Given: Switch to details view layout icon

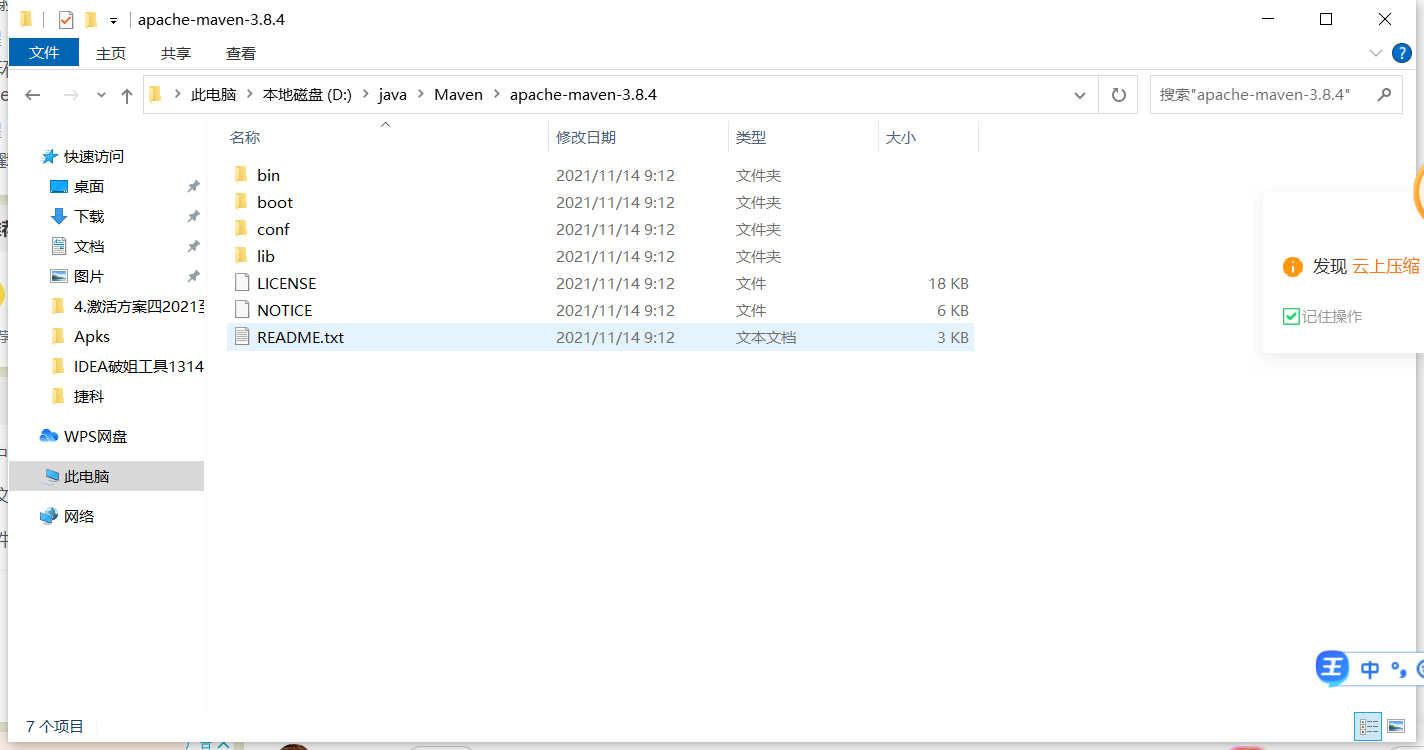Looking at the screenshot, I should (x=1369, y=727).
